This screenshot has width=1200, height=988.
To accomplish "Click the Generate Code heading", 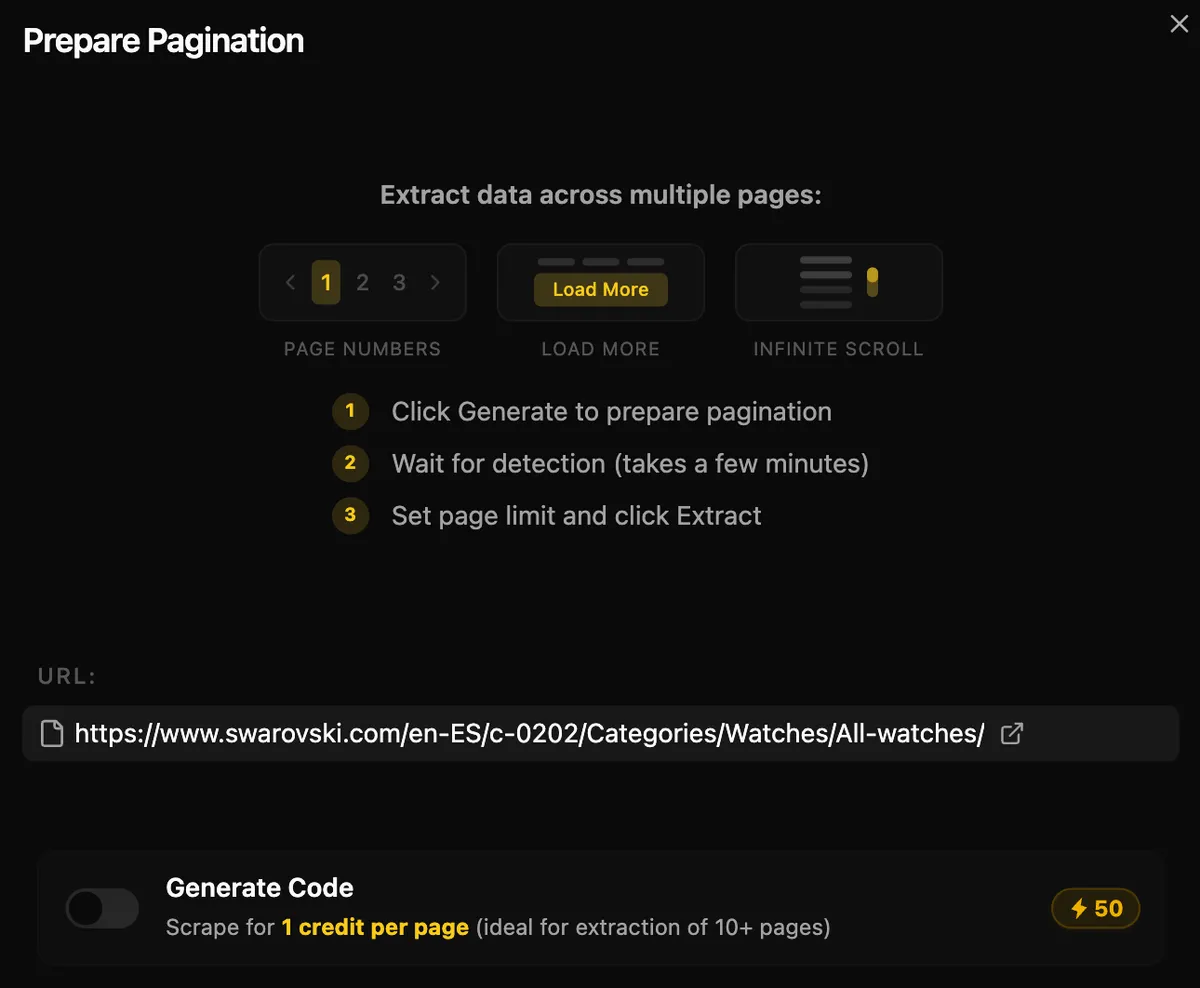I will click(x=259, y=887).
